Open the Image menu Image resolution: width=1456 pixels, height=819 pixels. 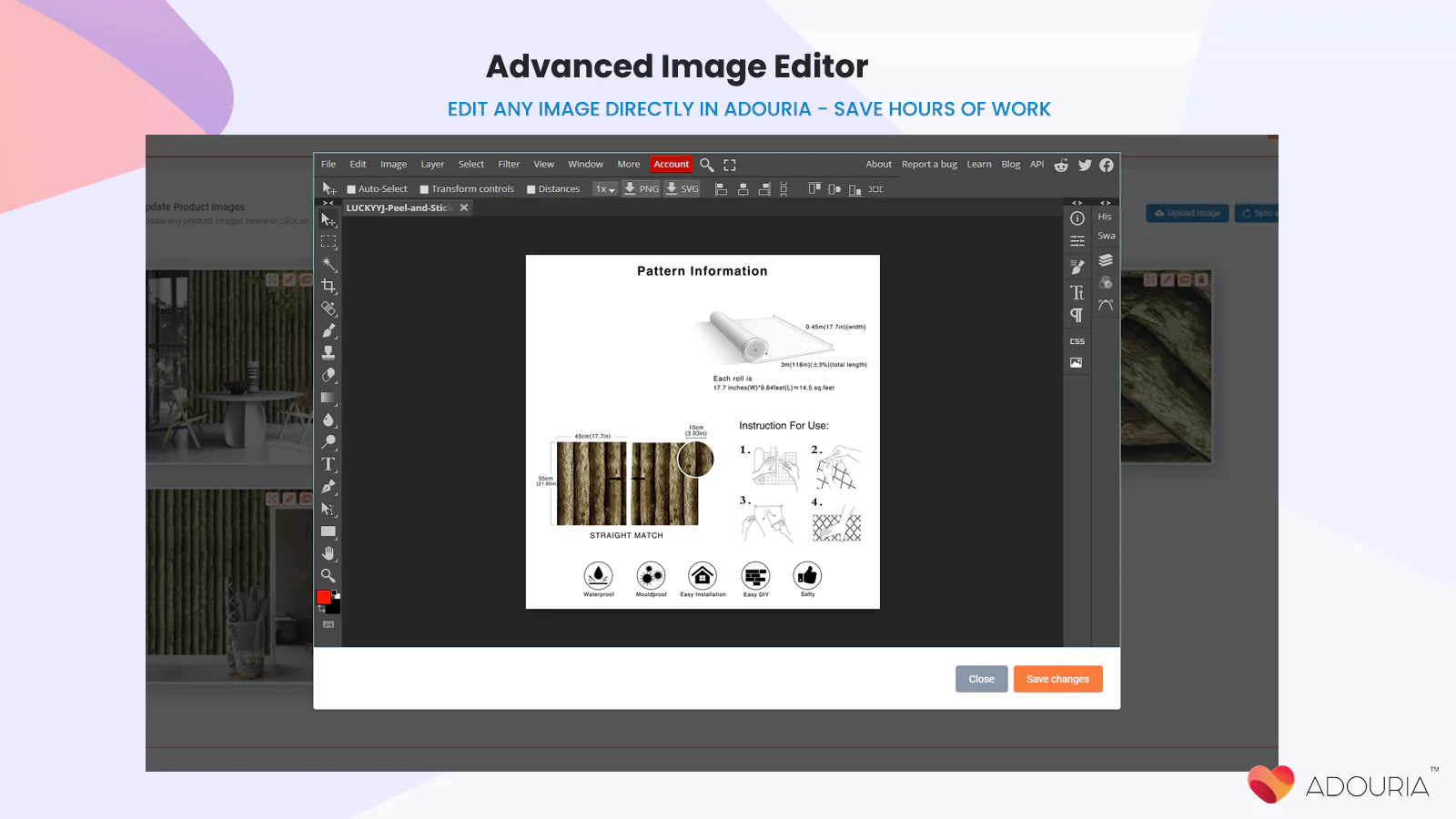tap(393, 165)
